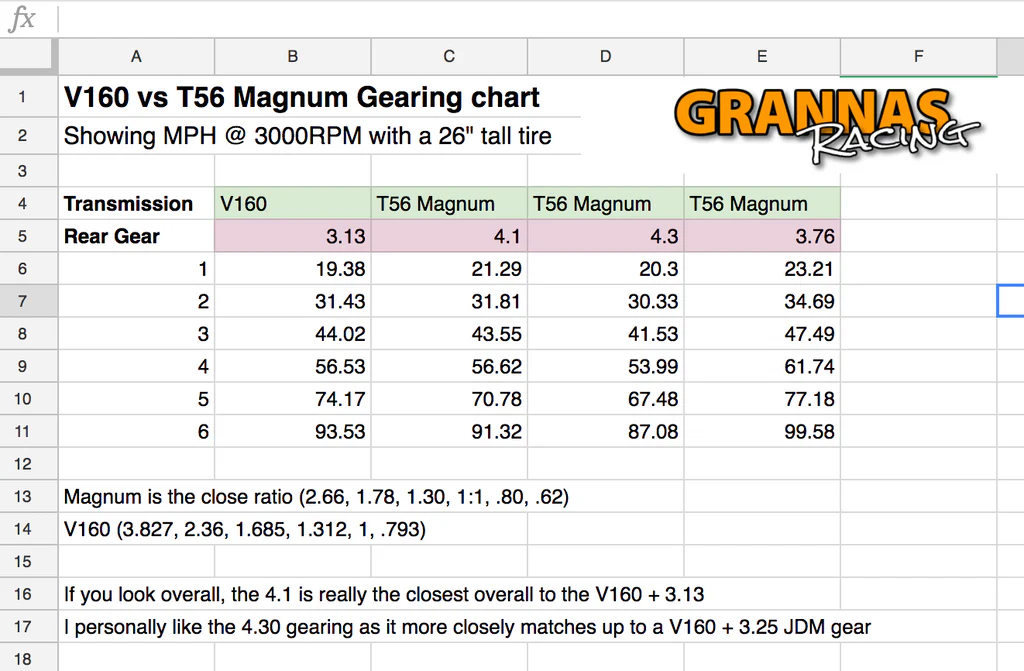Select the cell containing 43.55
This screenshot has width=1024, height=671.
[x=449, y=334]
